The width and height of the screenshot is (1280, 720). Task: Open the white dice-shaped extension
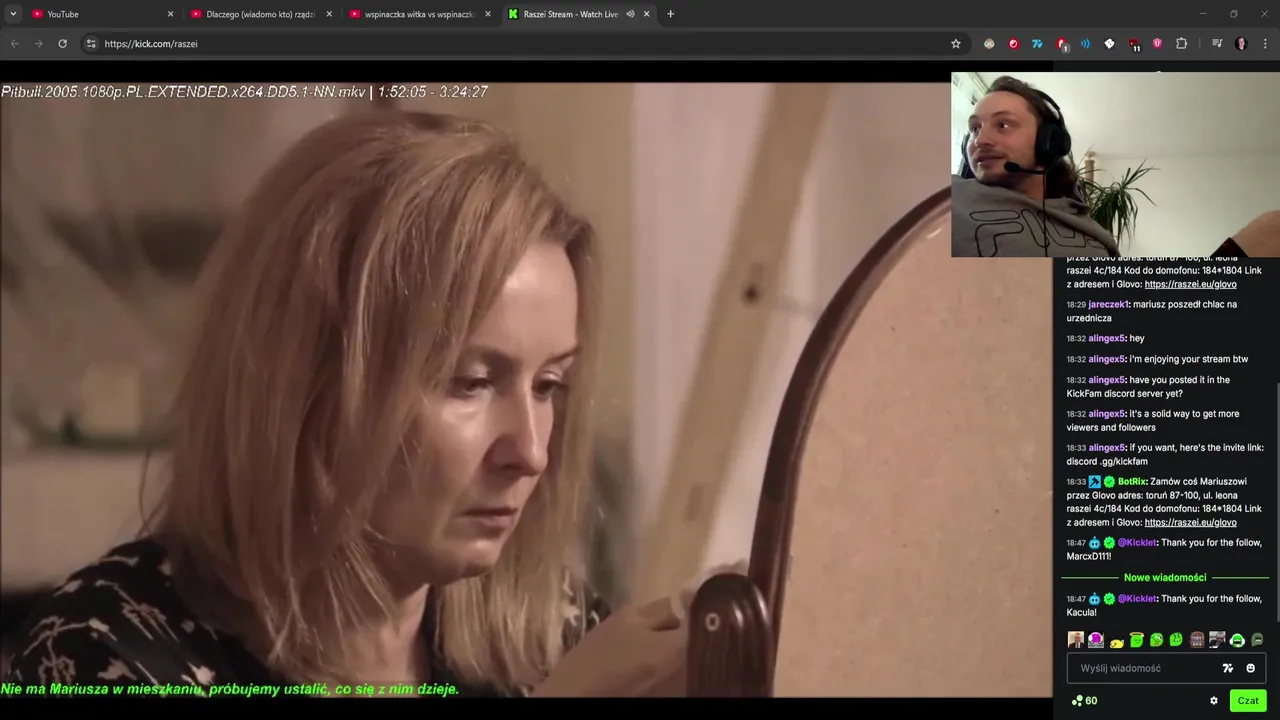click(1109, 44)
